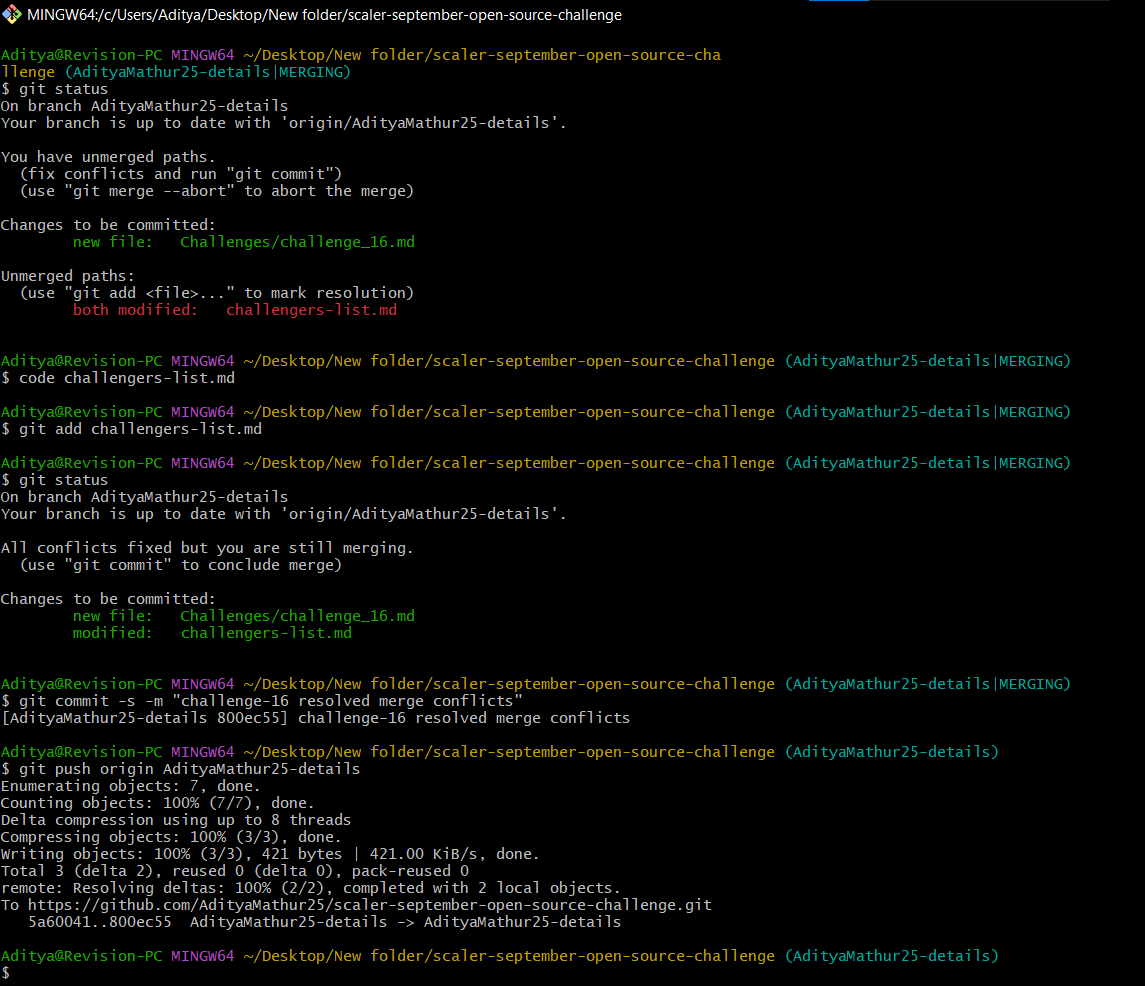Click the 'git add <file>...' resolution hint

coord(217,293)
